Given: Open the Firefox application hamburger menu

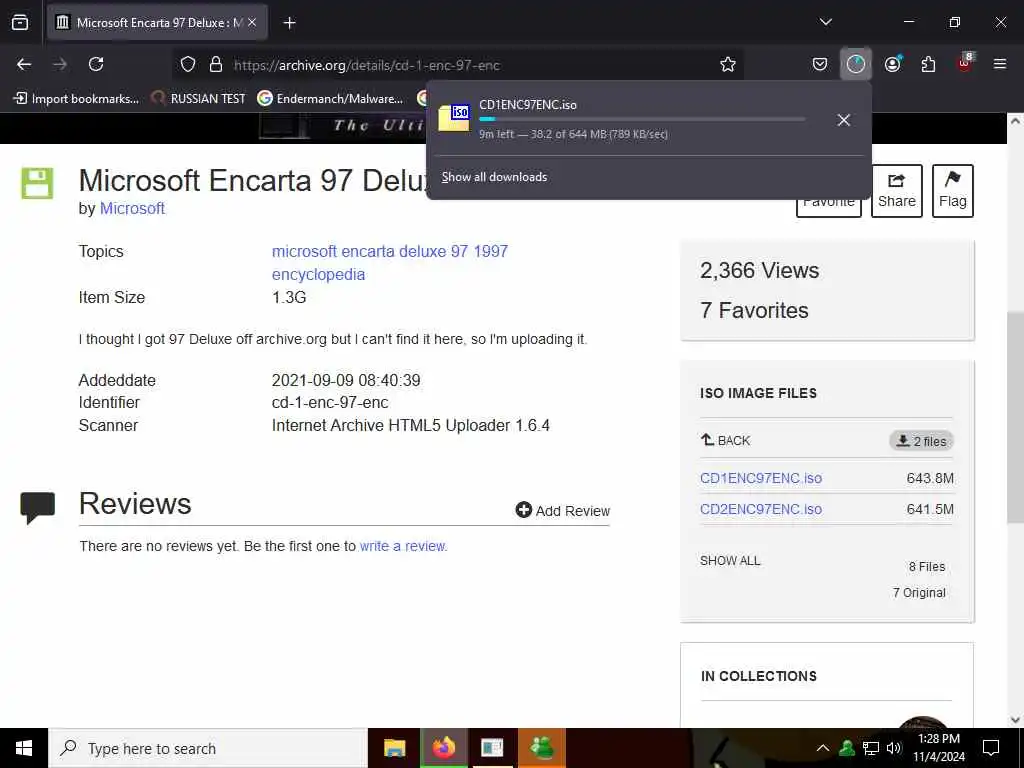Looking at the screenshot, I should (1000, 64).
